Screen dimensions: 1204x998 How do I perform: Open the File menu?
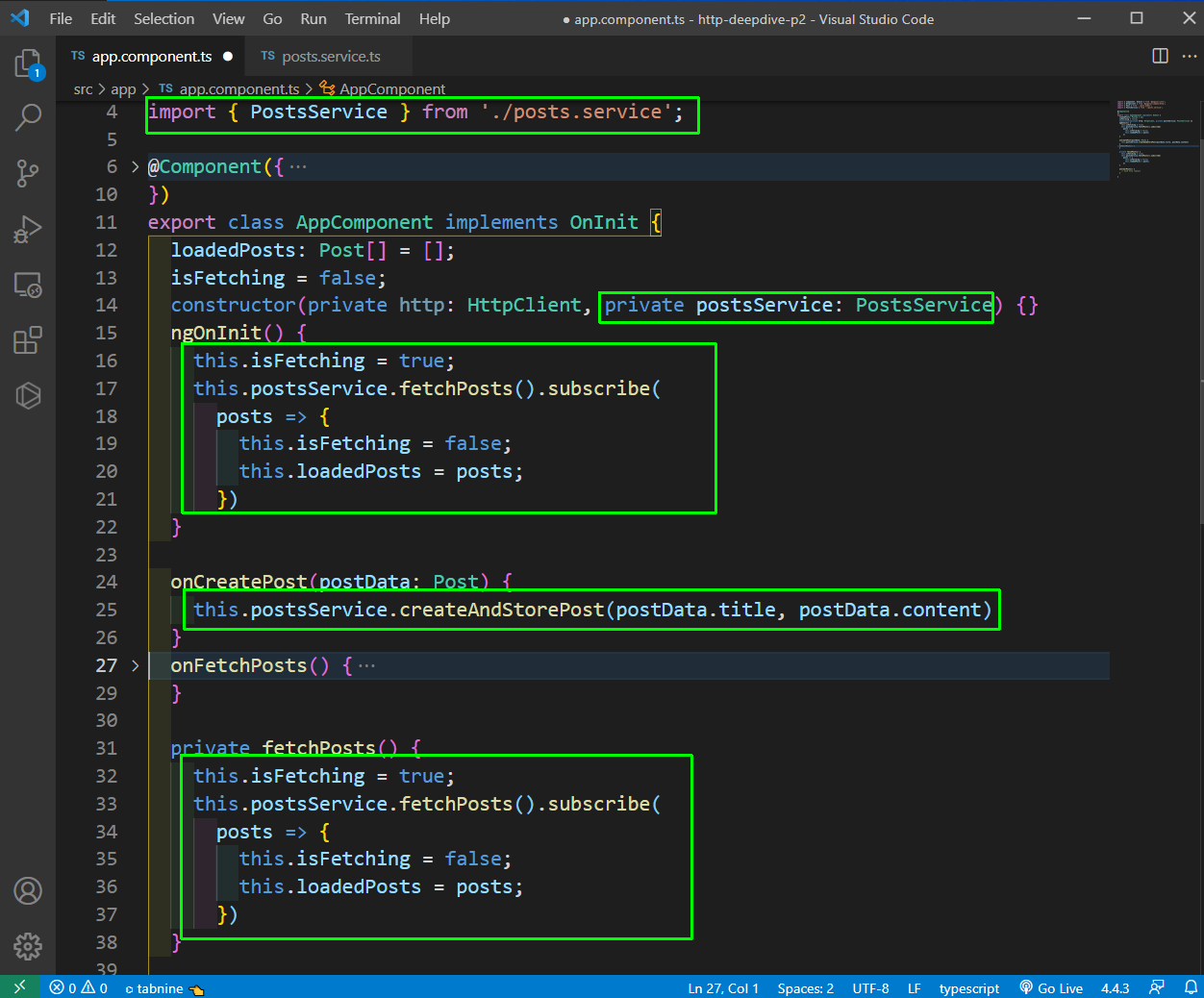(61, 18)
